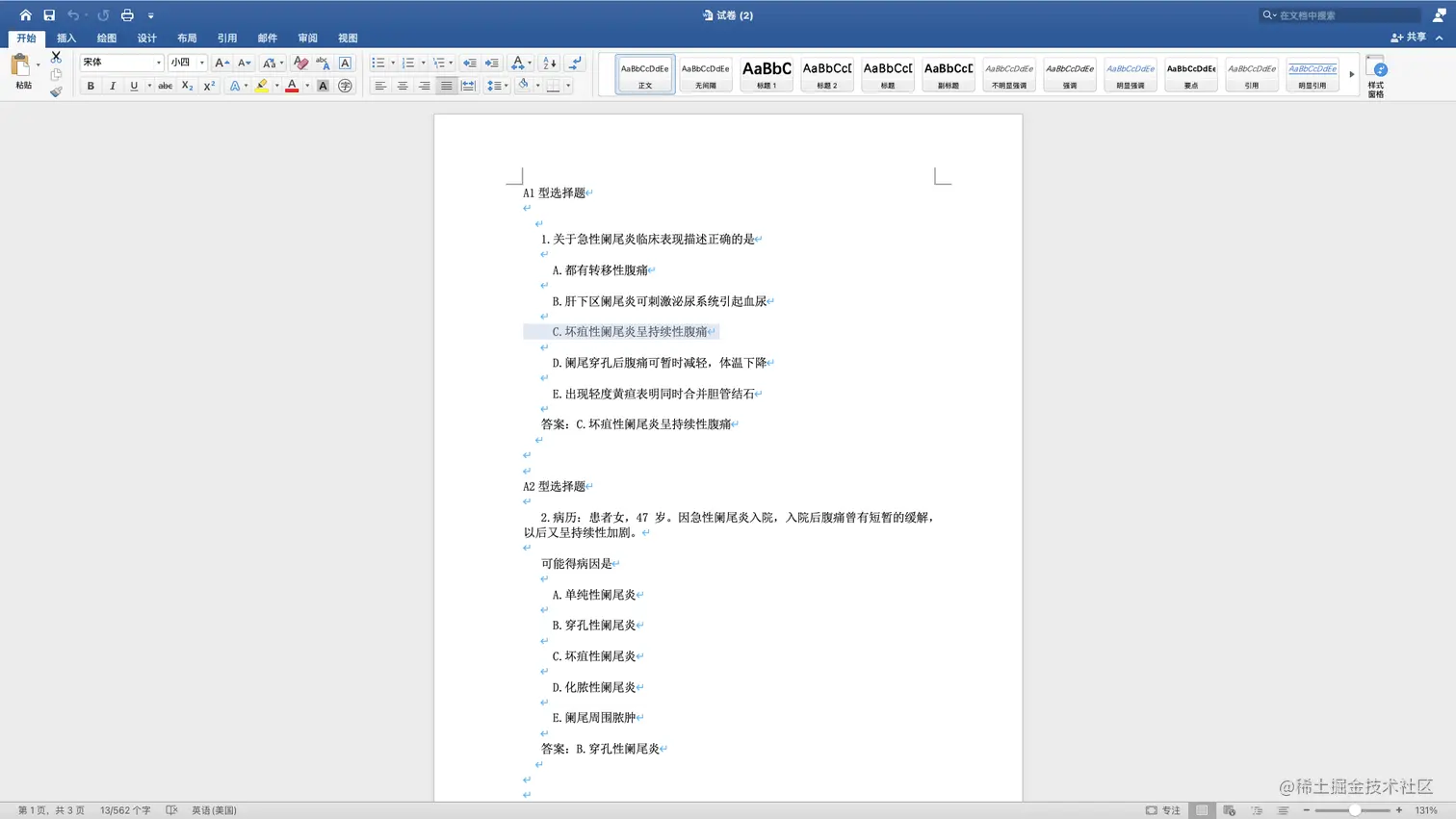1456x819 pixels.
Task: Apply red font color
Action: (292, 86)
